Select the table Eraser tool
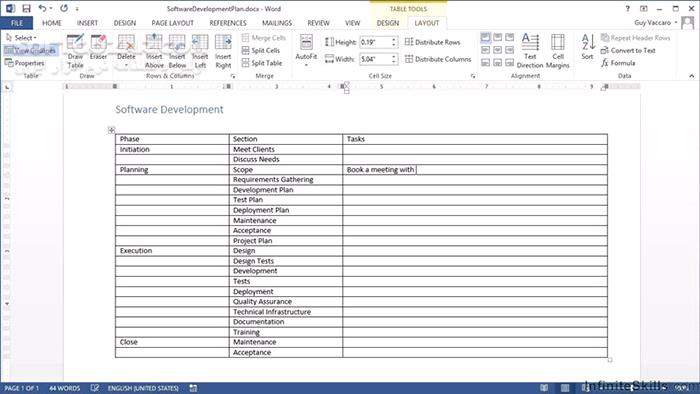Screen dimensions: 700x394 click(98, 47)
